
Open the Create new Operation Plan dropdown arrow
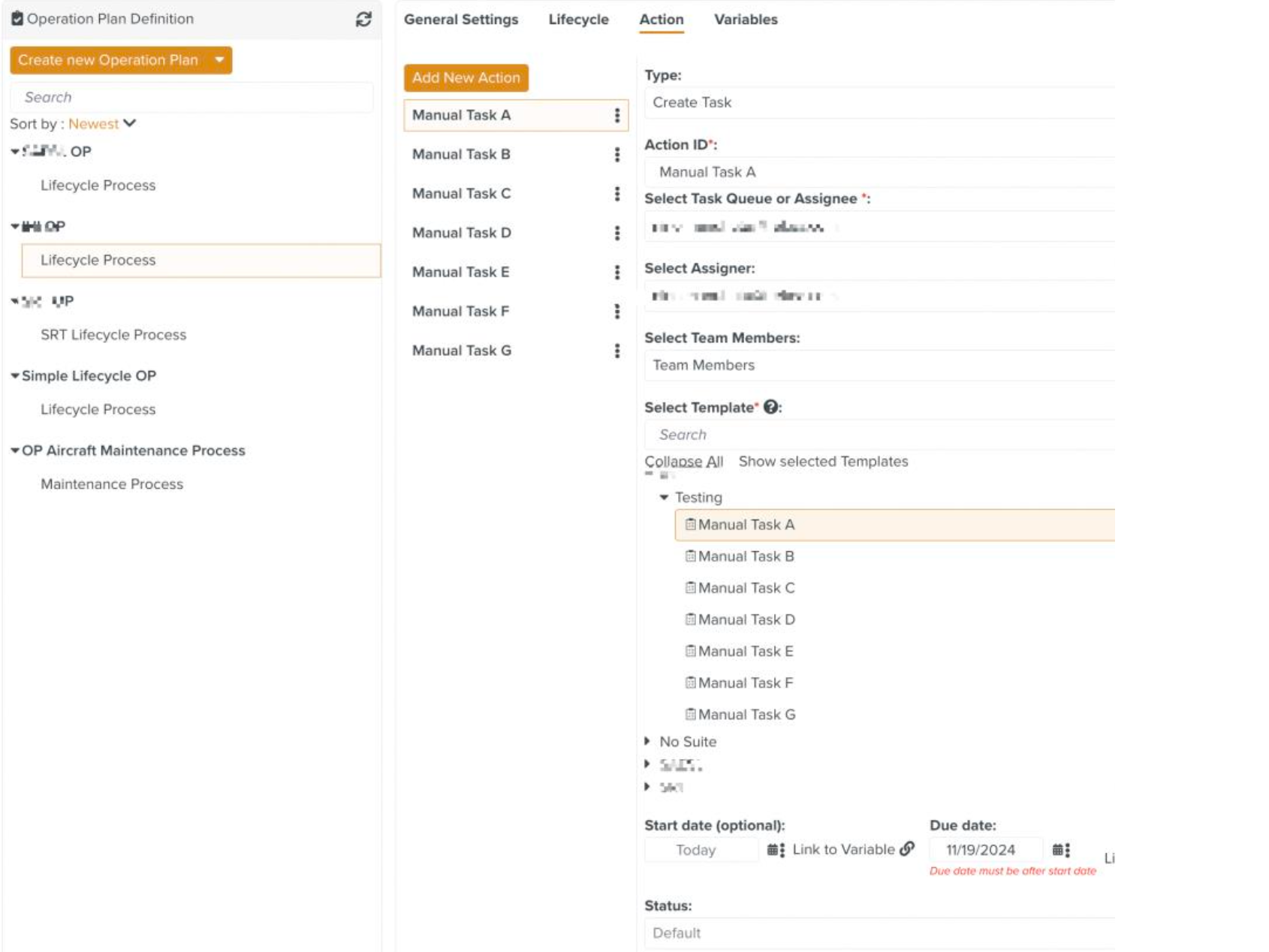point(219,60)
